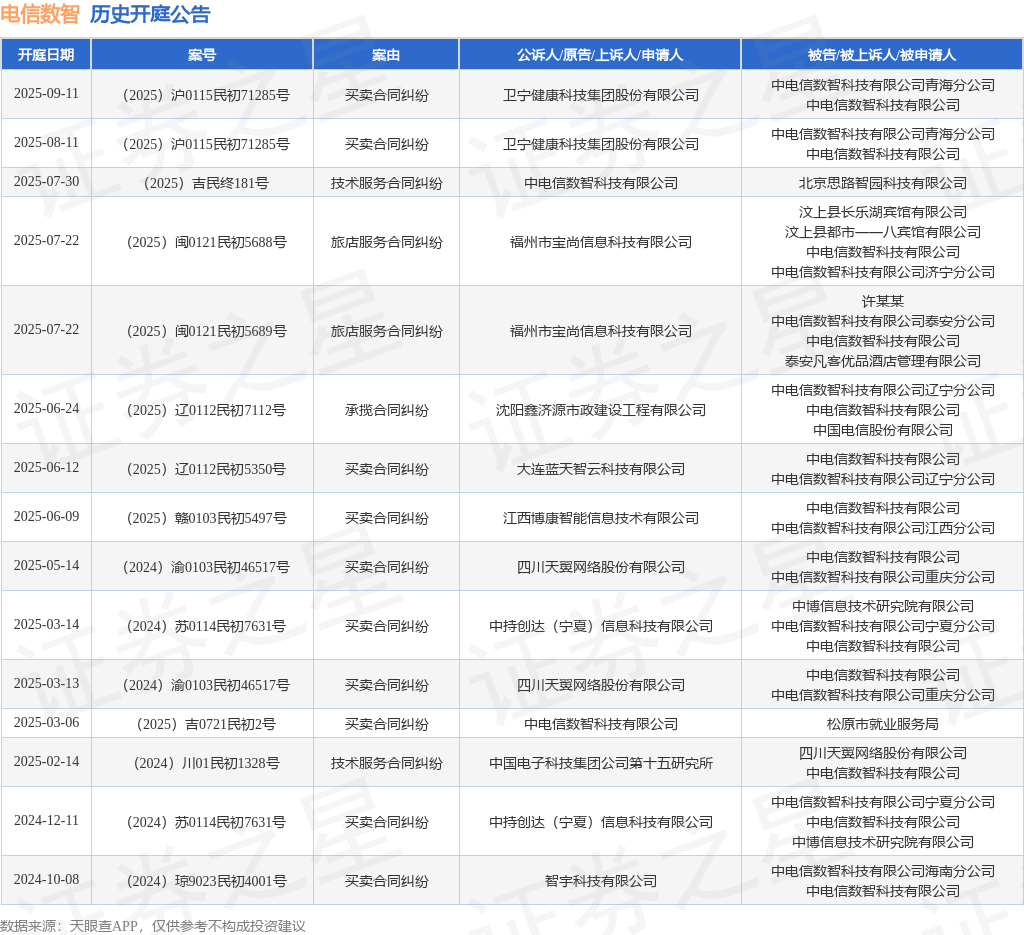Click the 被告/被上诉人/被申请人 column header

[x=882, y=55]
